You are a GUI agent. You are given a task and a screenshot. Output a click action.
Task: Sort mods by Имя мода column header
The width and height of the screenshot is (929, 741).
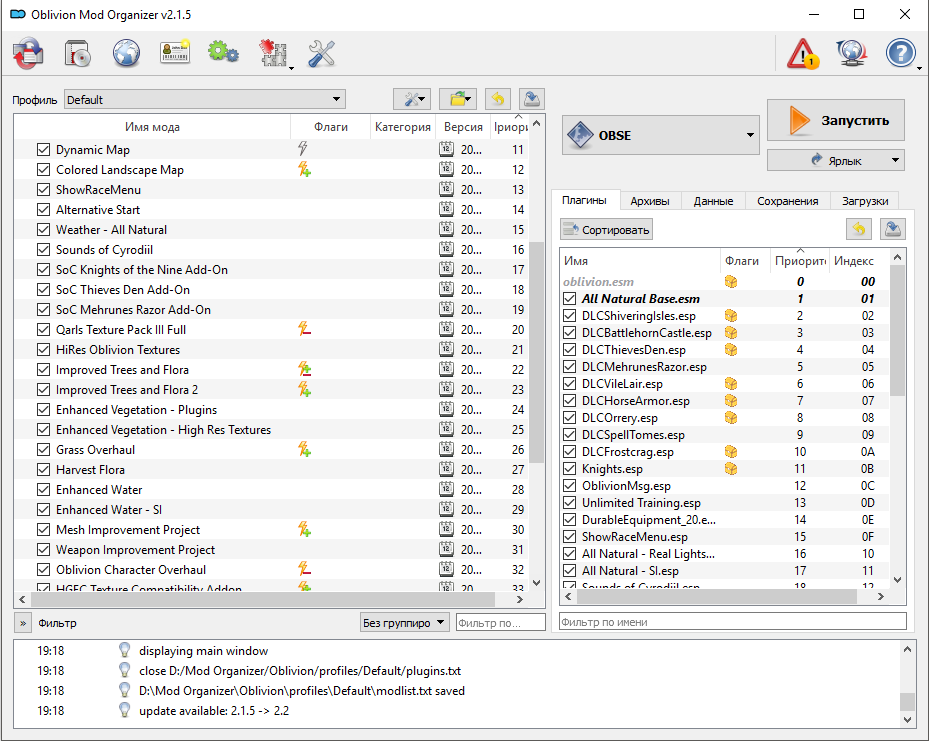[x=152, y=127]
